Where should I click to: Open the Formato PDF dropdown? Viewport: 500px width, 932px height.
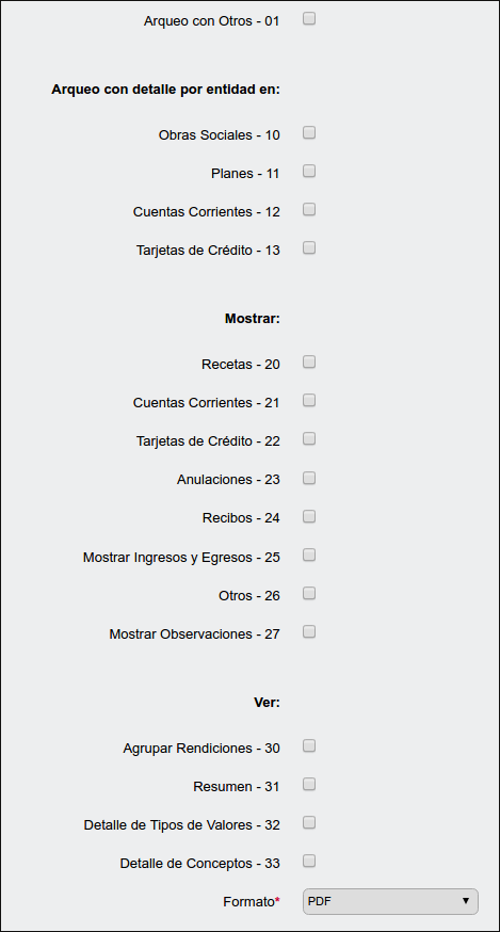click(x=391, y=902)
